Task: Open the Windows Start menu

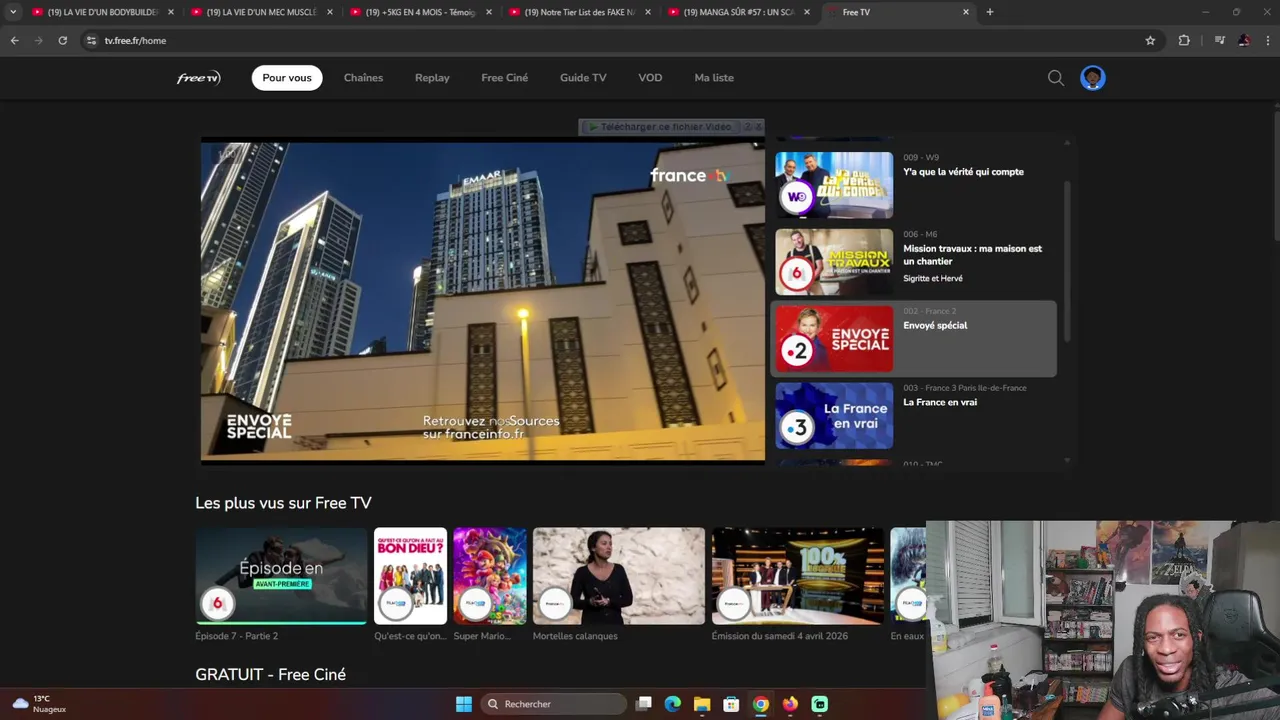Action: point(464,704)
